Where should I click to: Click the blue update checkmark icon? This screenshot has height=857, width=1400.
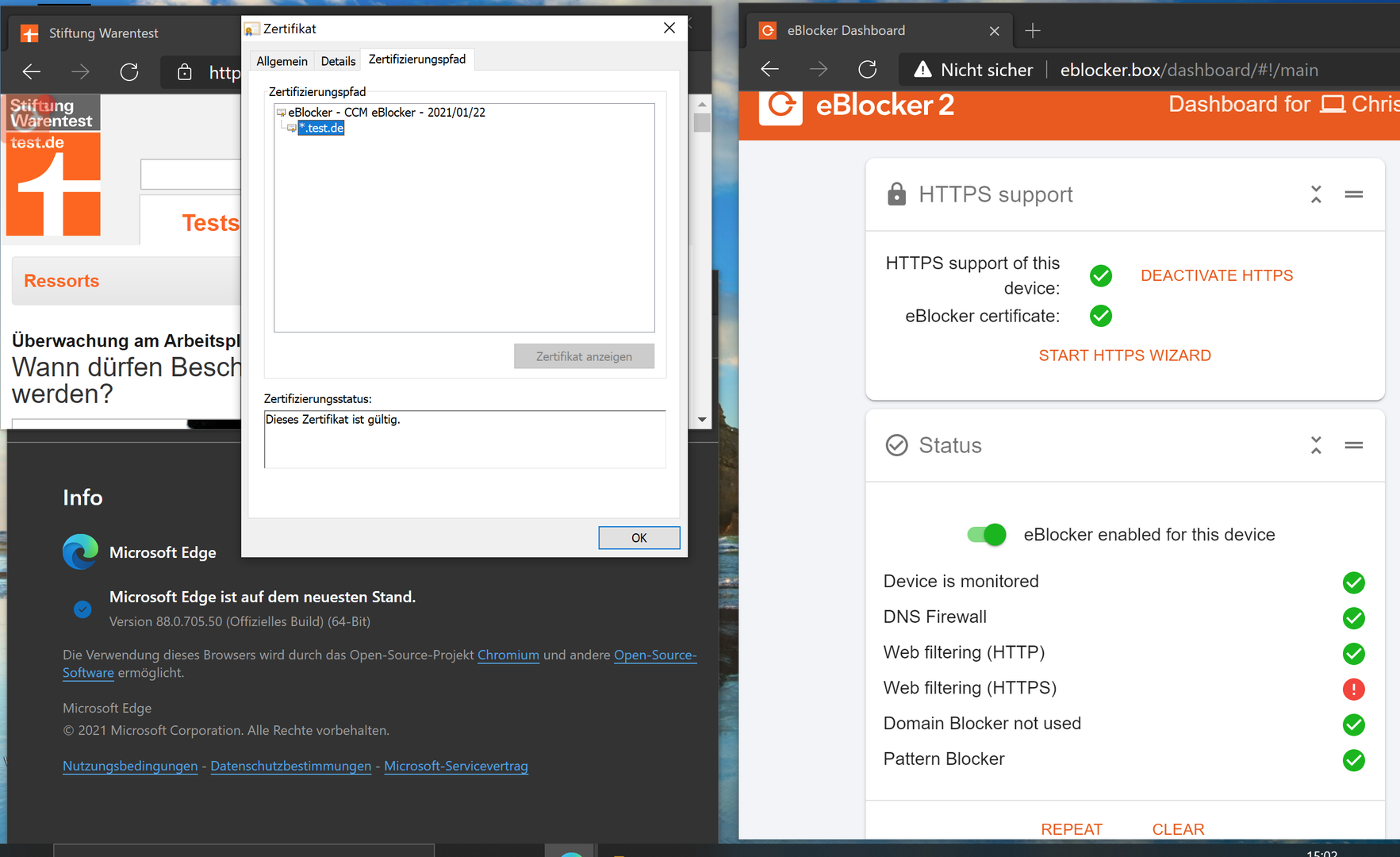point(82,609)
